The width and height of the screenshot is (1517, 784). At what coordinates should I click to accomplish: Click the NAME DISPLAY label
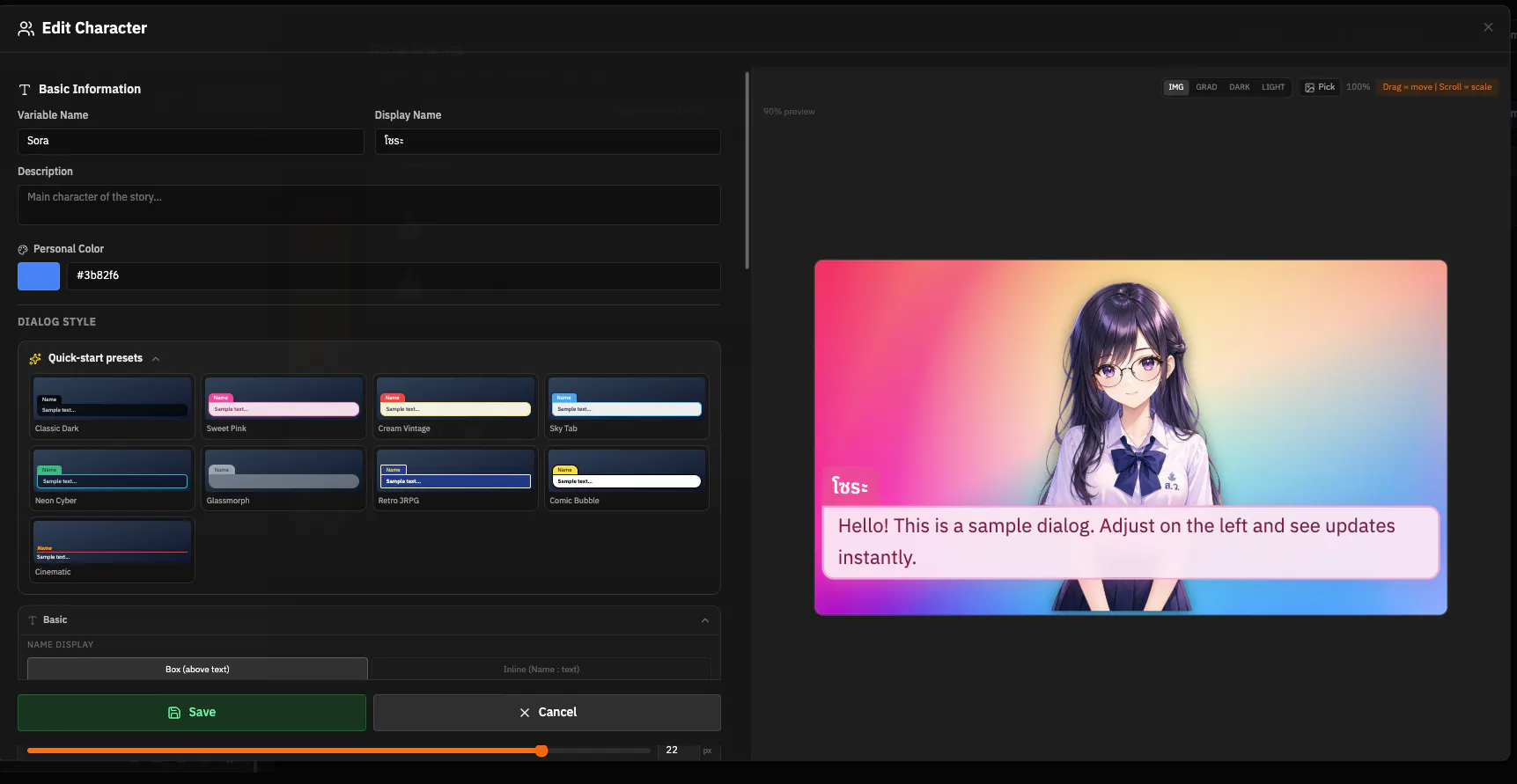pos(60,645)
